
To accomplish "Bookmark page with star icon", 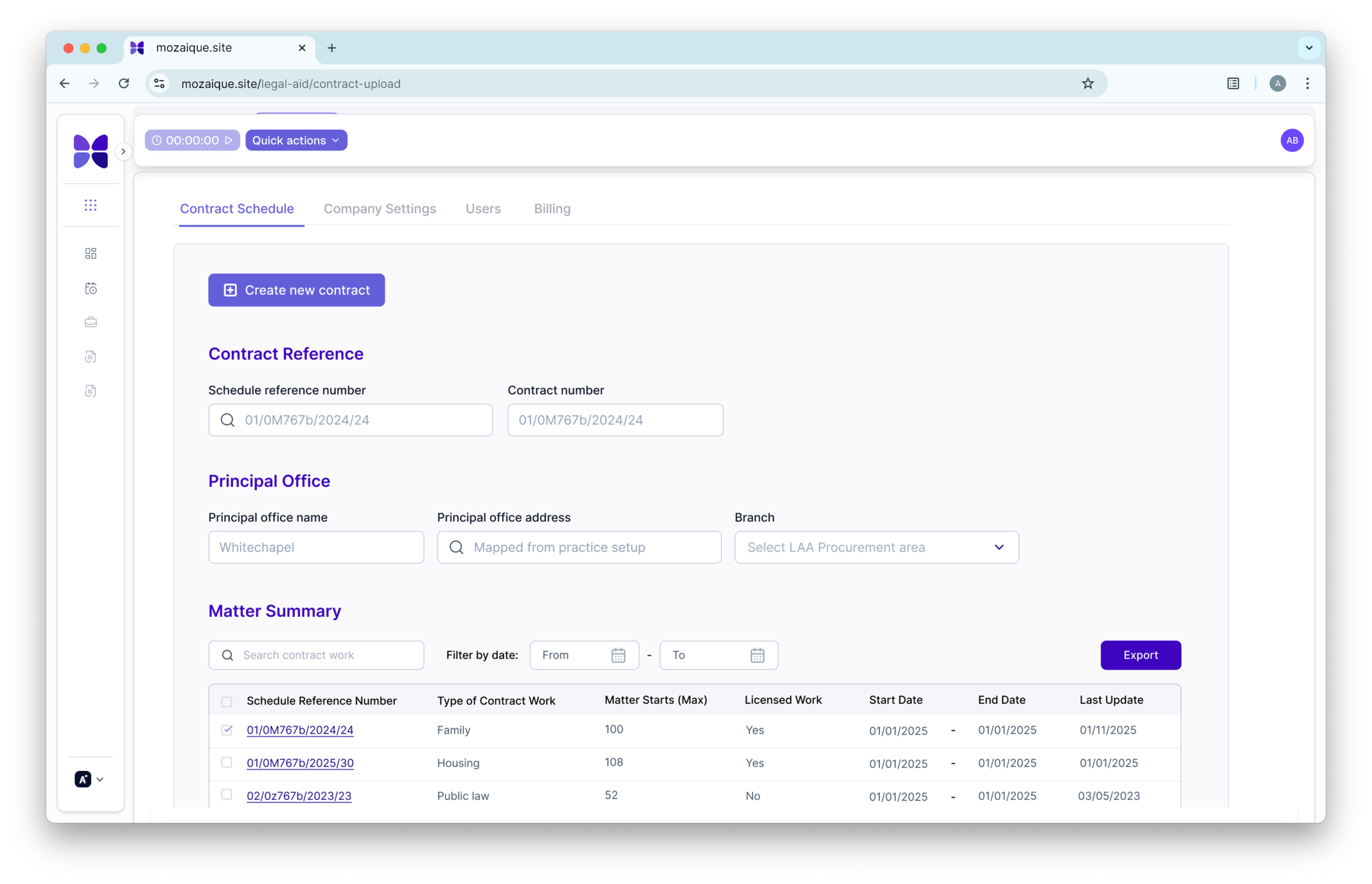I will [1088, 84].
